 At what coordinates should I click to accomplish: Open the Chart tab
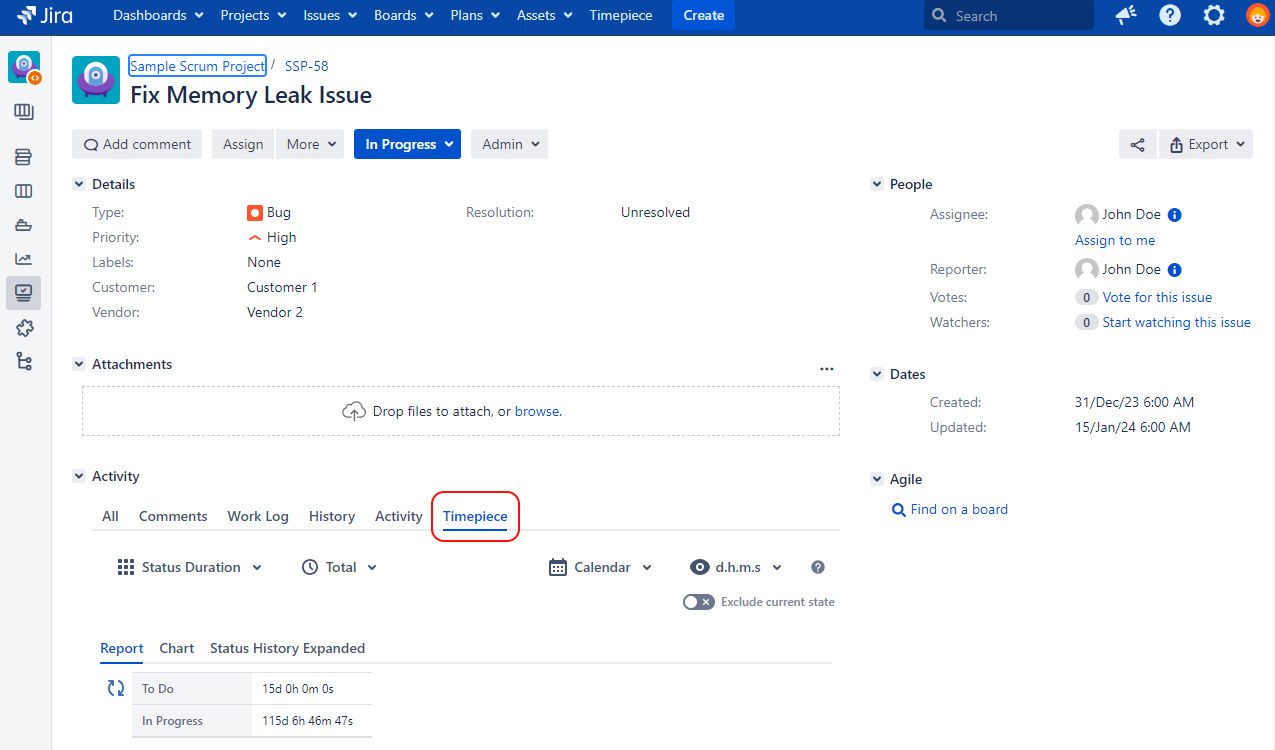coord(176,648)
